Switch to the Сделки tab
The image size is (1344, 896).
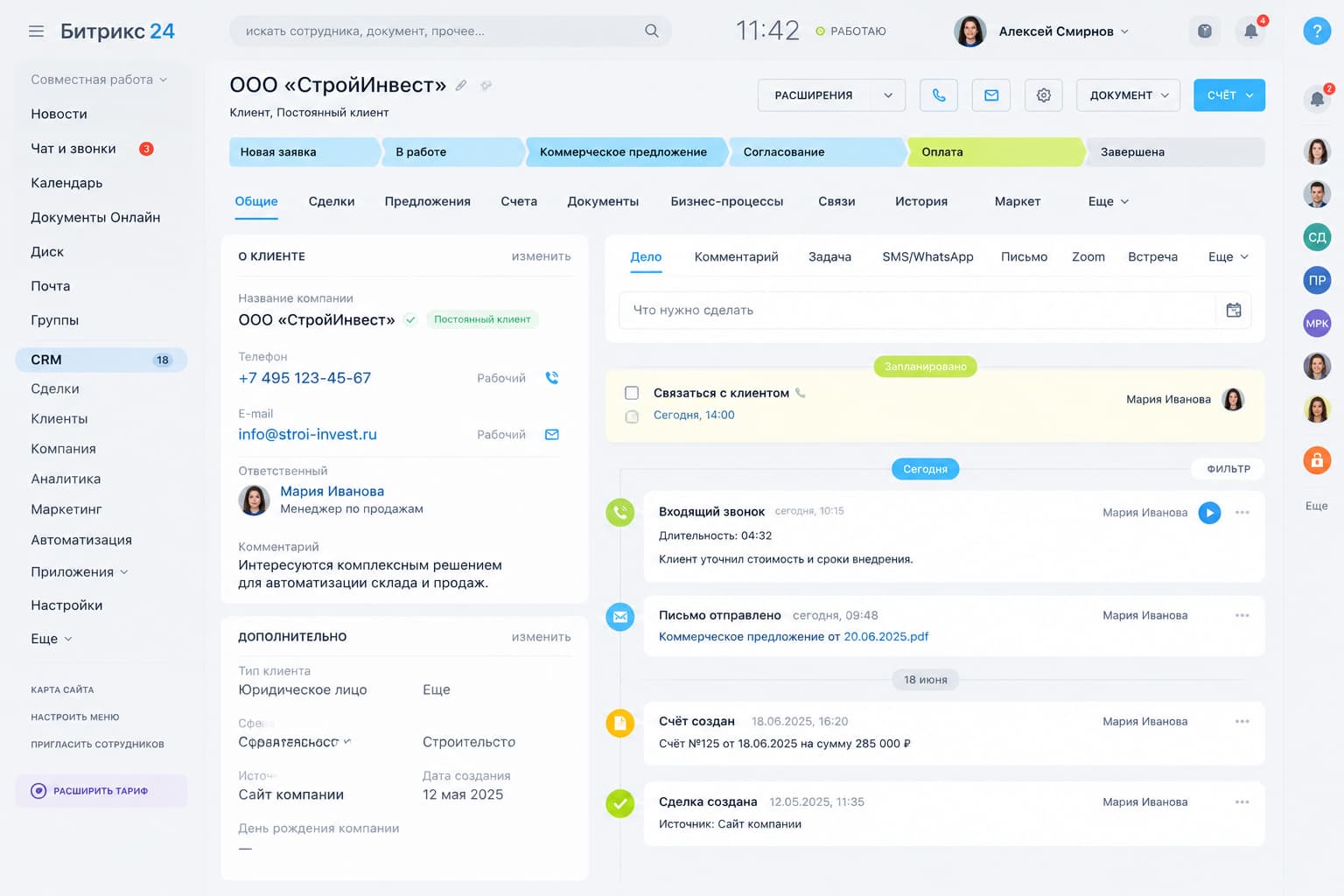pyautogui.click(x=332, y=201)
